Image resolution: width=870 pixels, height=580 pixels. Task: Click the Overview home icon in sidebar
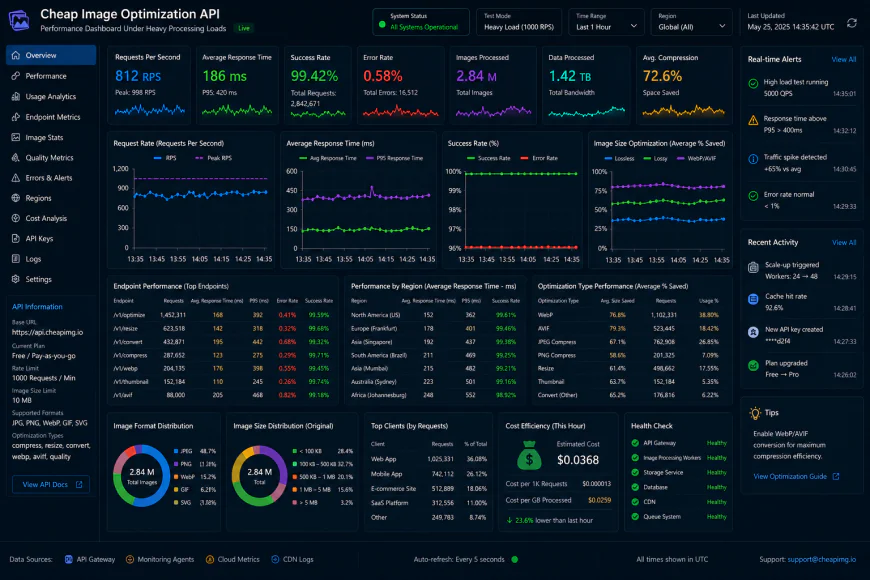[x=16, y=56]
